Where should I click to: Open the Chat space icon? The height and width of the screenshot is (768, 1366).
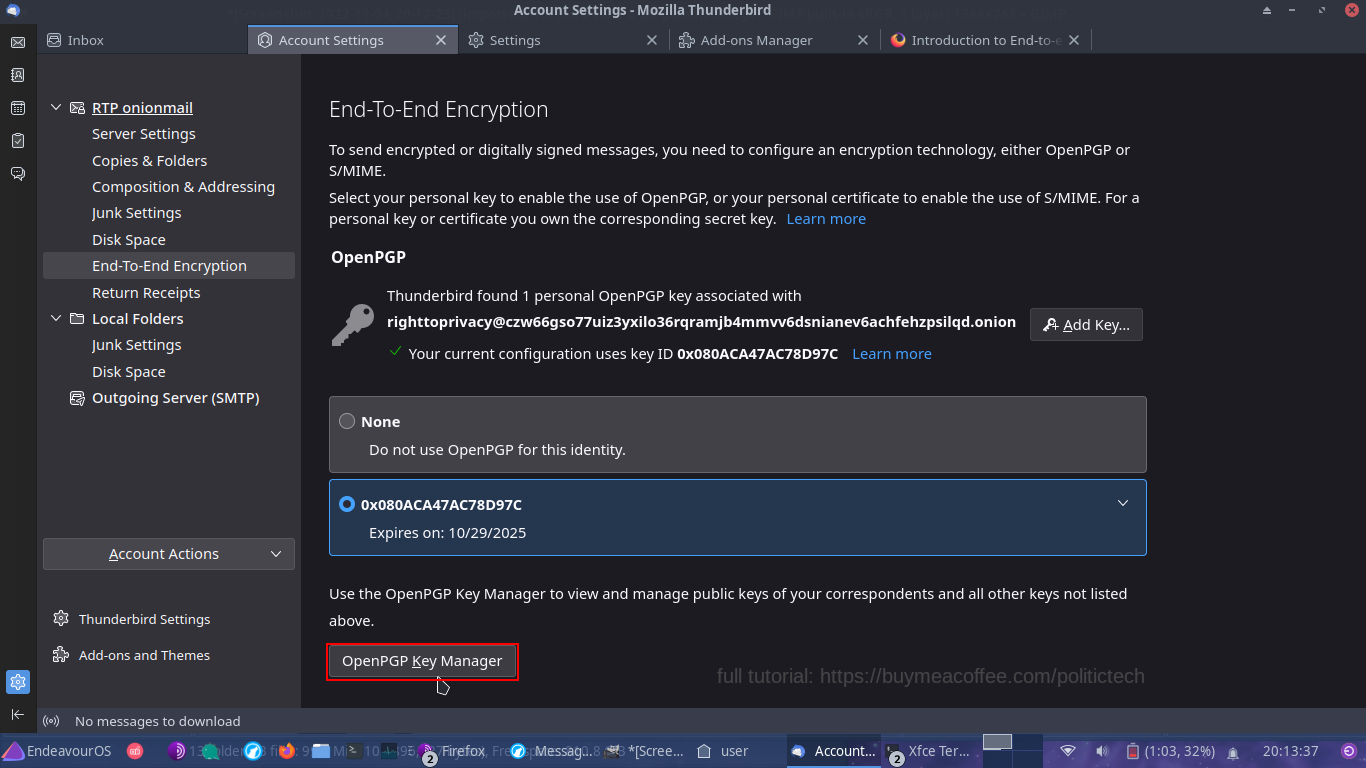coord(17,174)
